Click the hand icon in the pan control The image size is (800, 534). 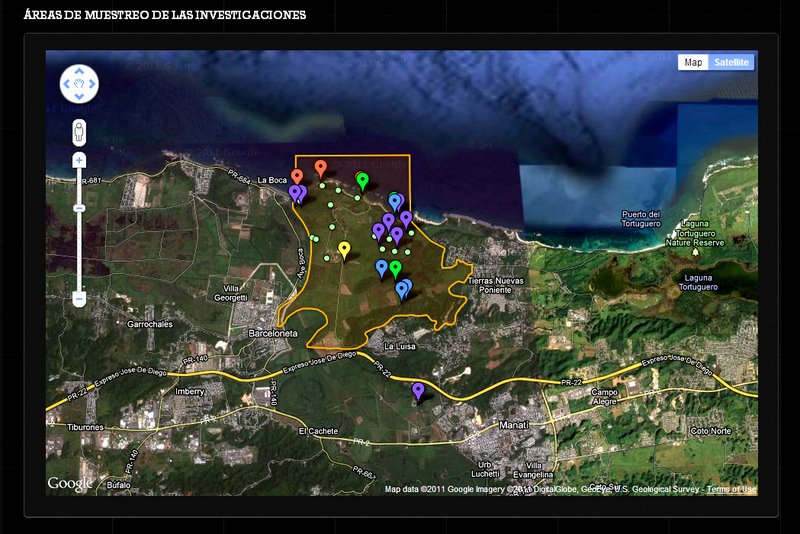(x=79, y=84)
